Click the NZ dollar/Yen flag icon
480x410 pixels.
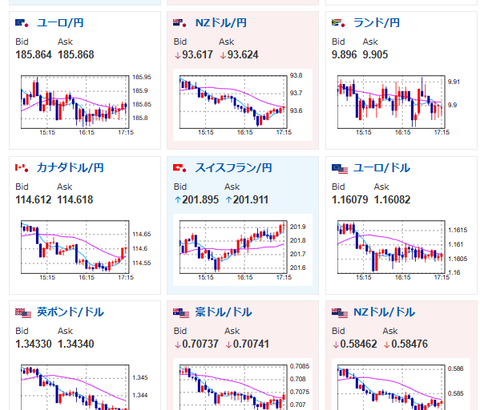pyautogui.click(x=181, y=23)
